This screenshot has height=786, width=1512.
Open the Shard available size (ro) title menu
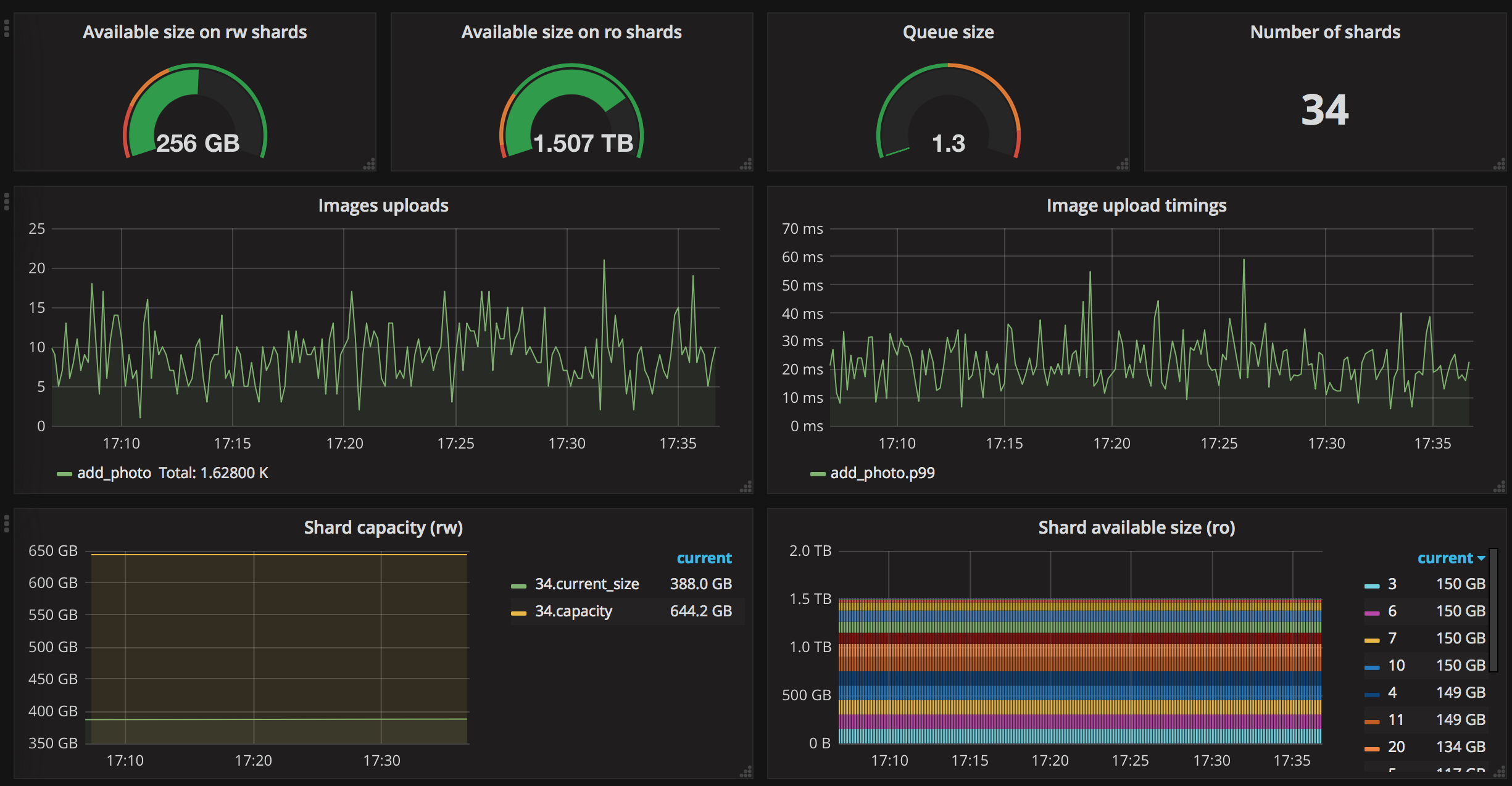[1137, 527]
